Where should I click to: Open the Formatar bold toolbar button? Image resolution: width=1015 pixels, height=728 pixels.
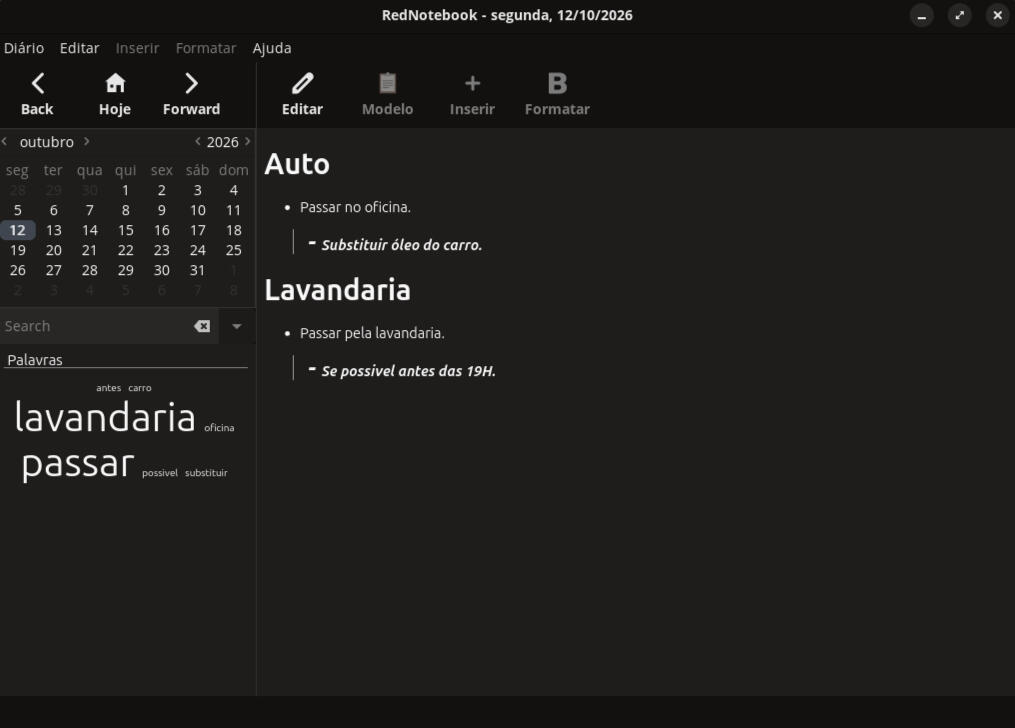557,94
